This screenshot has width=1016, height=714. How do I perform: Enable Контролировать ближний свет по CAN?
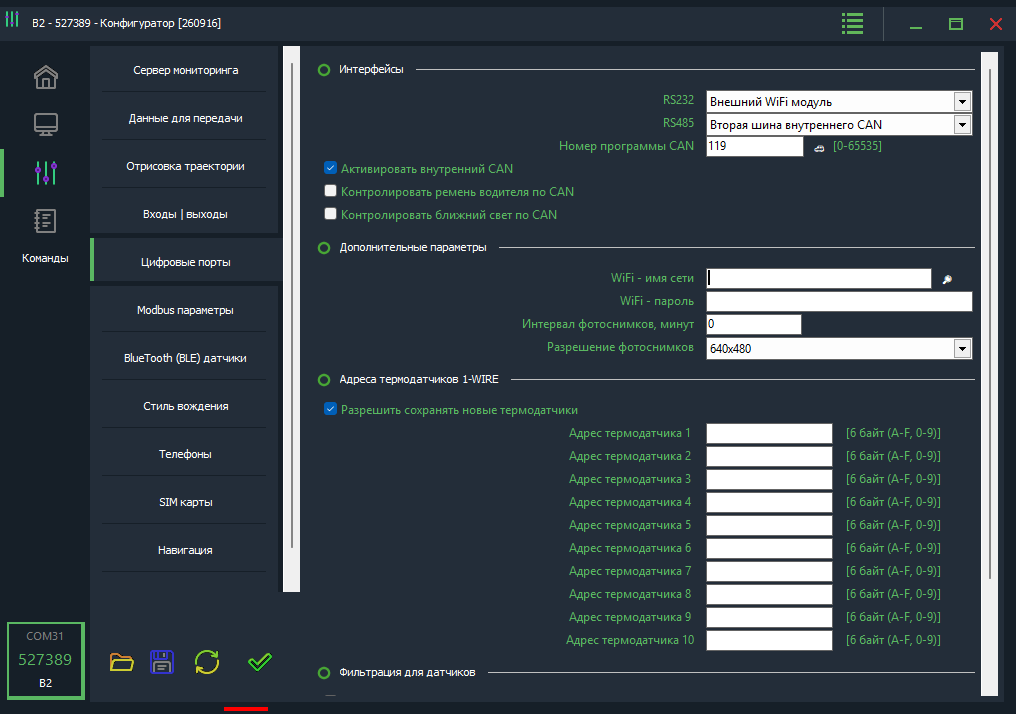pyautogui.click(x=330, y=214)
